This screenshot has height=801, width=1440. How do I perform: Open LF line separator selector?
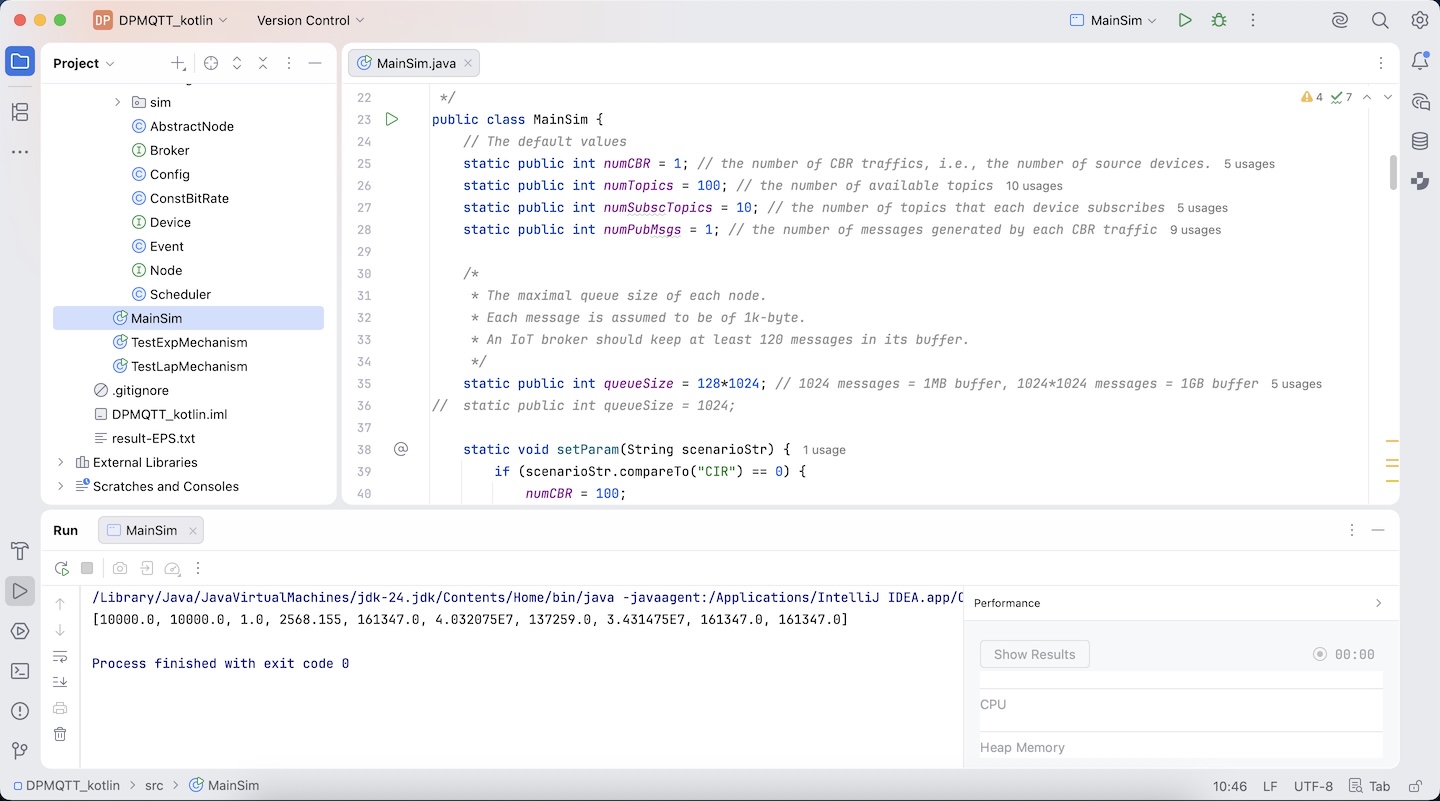click(x=1270, y=786)
